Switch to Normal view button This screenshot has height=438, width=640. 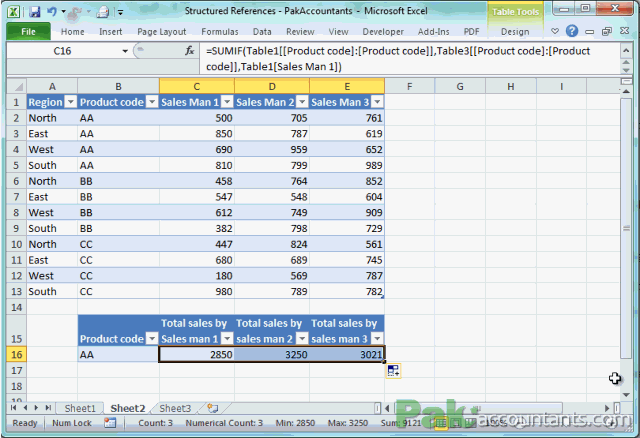(440, 423)
